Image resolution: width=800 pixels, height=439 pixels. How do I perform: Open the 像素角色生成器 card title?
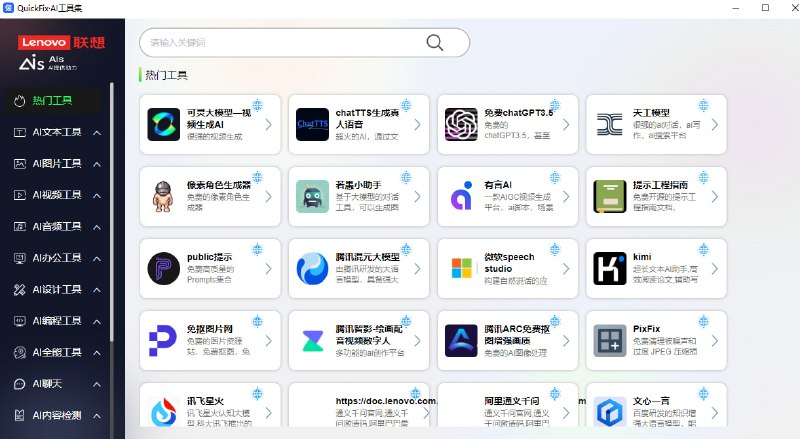pyautogui.click(x=218, y=185)
